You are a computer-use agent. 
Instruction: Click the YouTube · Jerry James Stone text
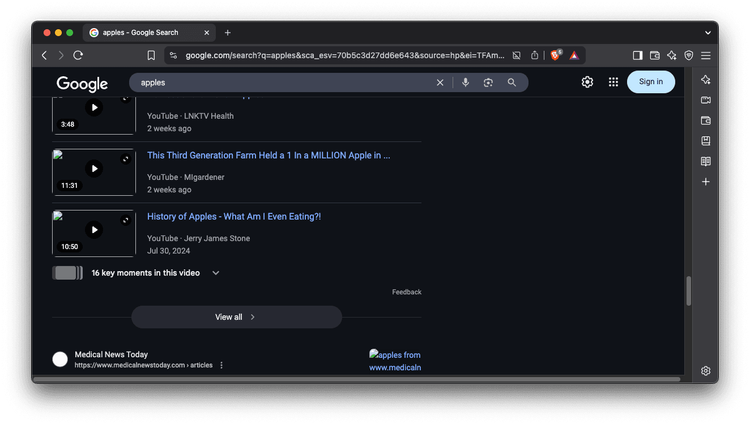click(199, 239)
